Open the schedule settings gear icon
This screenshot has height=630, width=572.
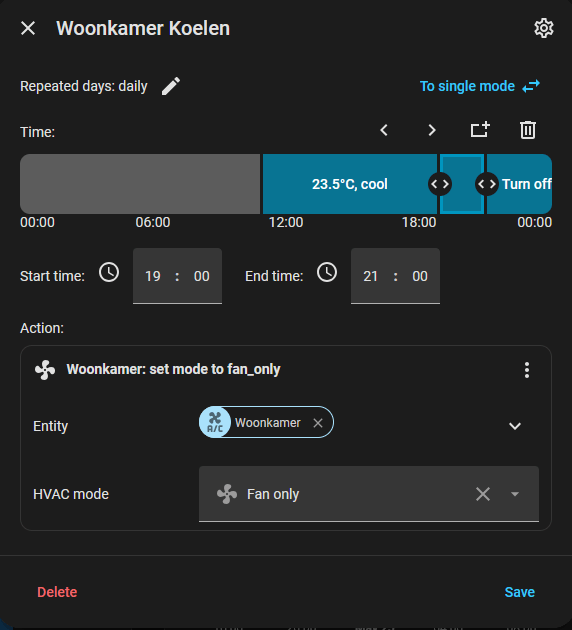click(543, 28)
